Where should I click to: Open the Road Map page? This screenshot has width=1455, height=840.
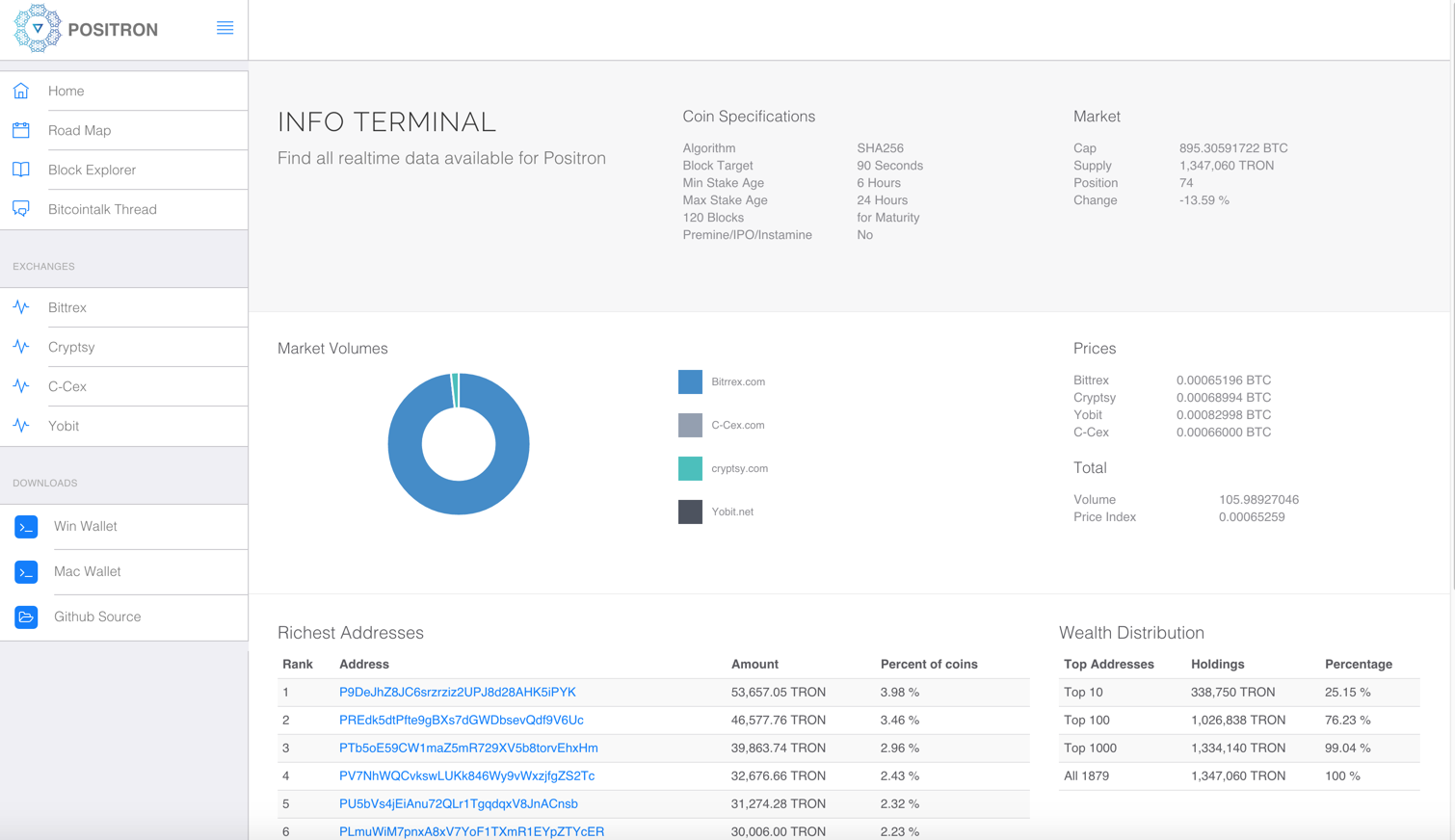[x=124, y=130]
